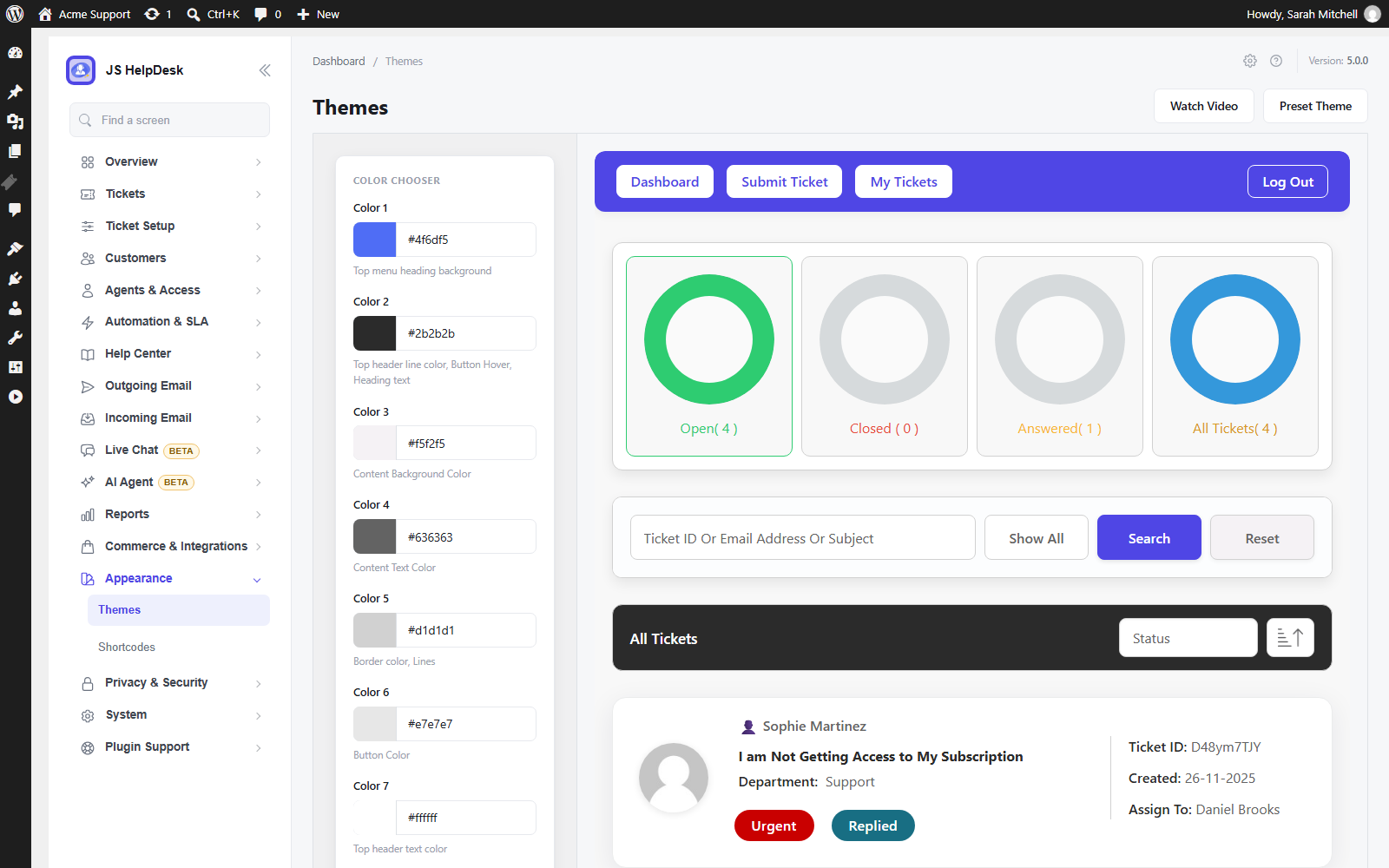Open the Tools wrench icon in WordPress sidebar

point(15,338)
